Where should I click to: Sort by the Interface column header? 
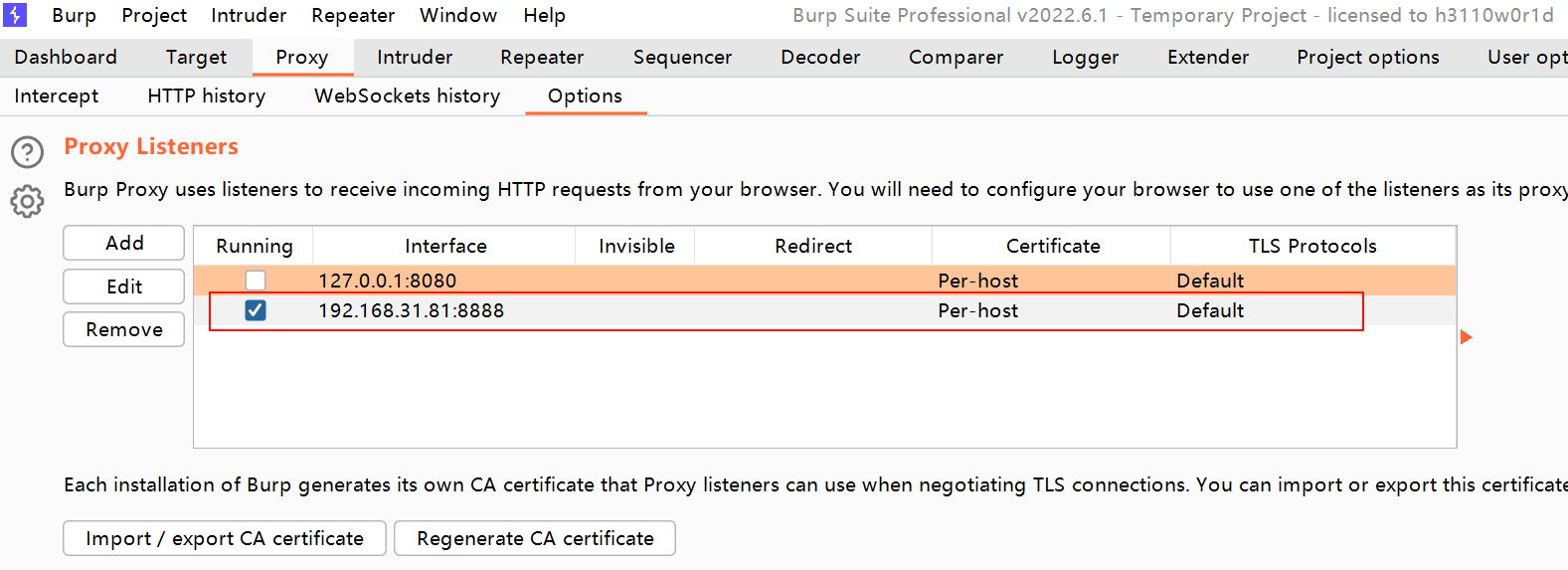[x=445, y=246]
